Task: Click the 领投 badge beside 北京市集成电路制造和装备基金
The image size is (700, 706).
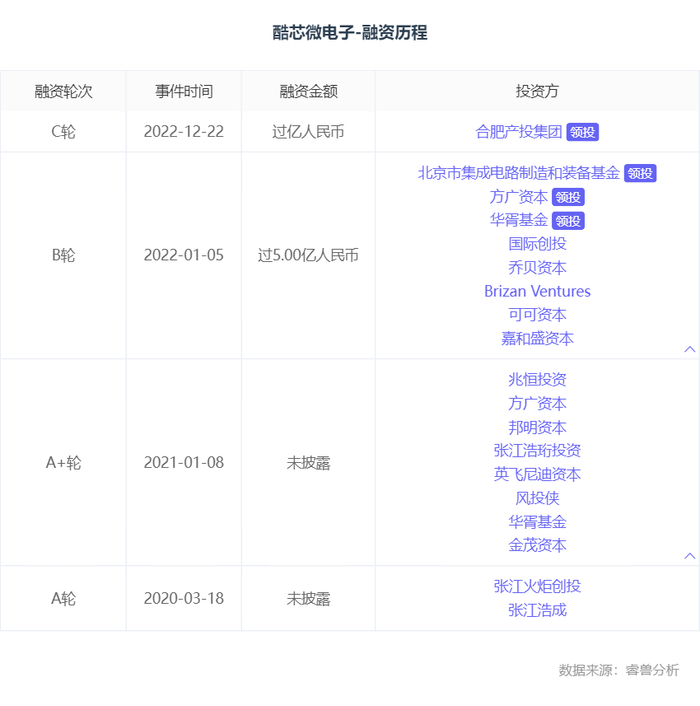Action: click(640, 173)
